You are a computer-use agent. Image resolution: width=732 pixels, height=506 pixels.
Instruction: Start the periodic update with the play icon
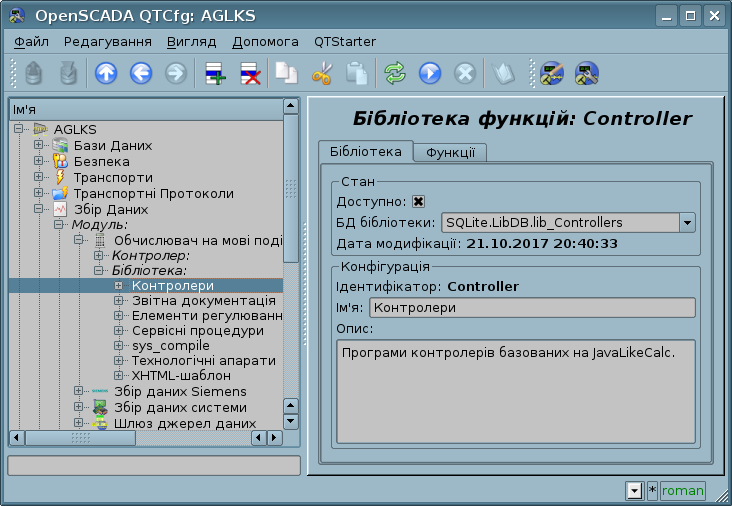point(430,73)
